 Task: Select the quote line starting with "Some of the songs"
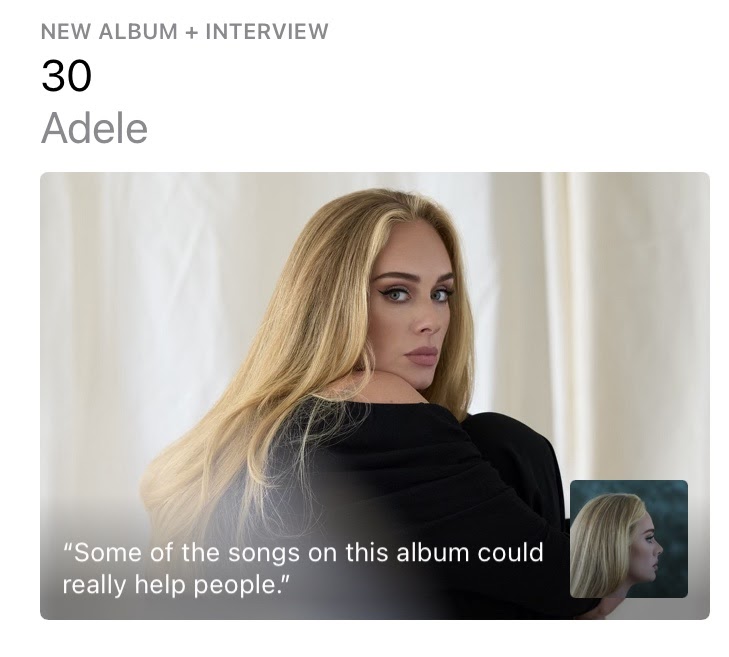click(303, 552)
